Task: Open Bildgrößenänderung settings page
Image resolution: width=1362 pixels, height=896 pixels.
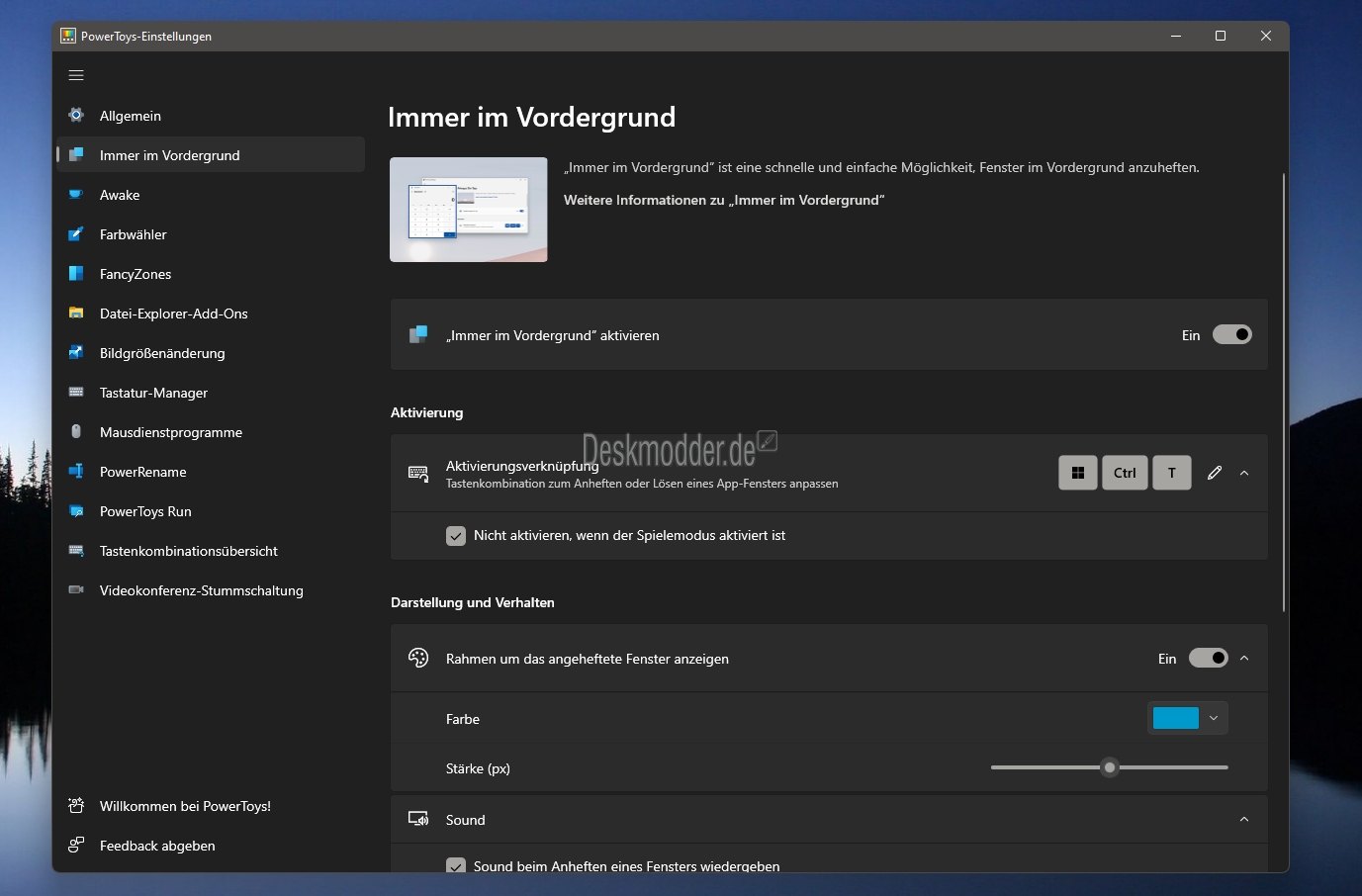Action: [211, 353]
